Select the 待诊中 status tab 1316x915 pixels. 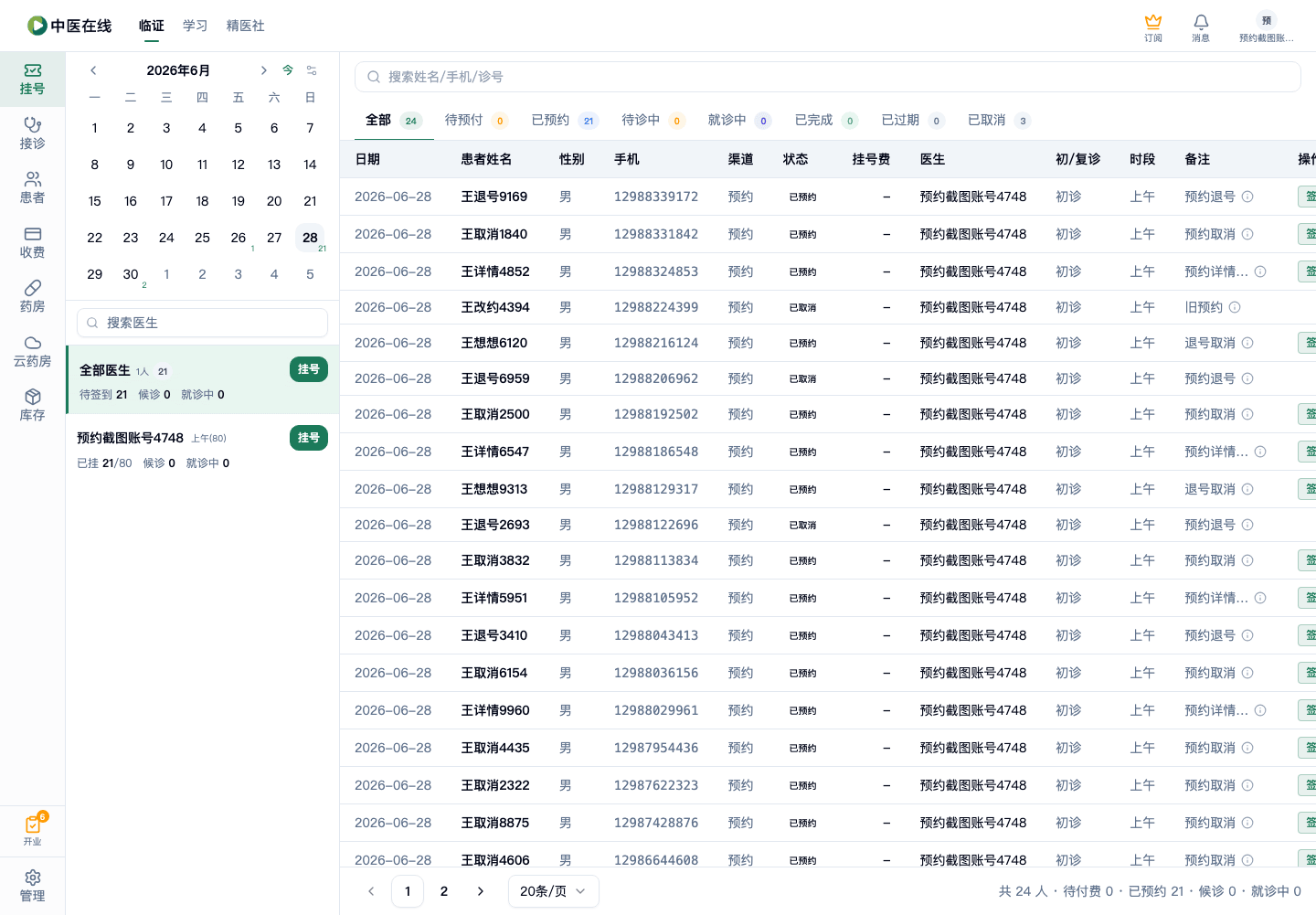(x=653, y=120)
